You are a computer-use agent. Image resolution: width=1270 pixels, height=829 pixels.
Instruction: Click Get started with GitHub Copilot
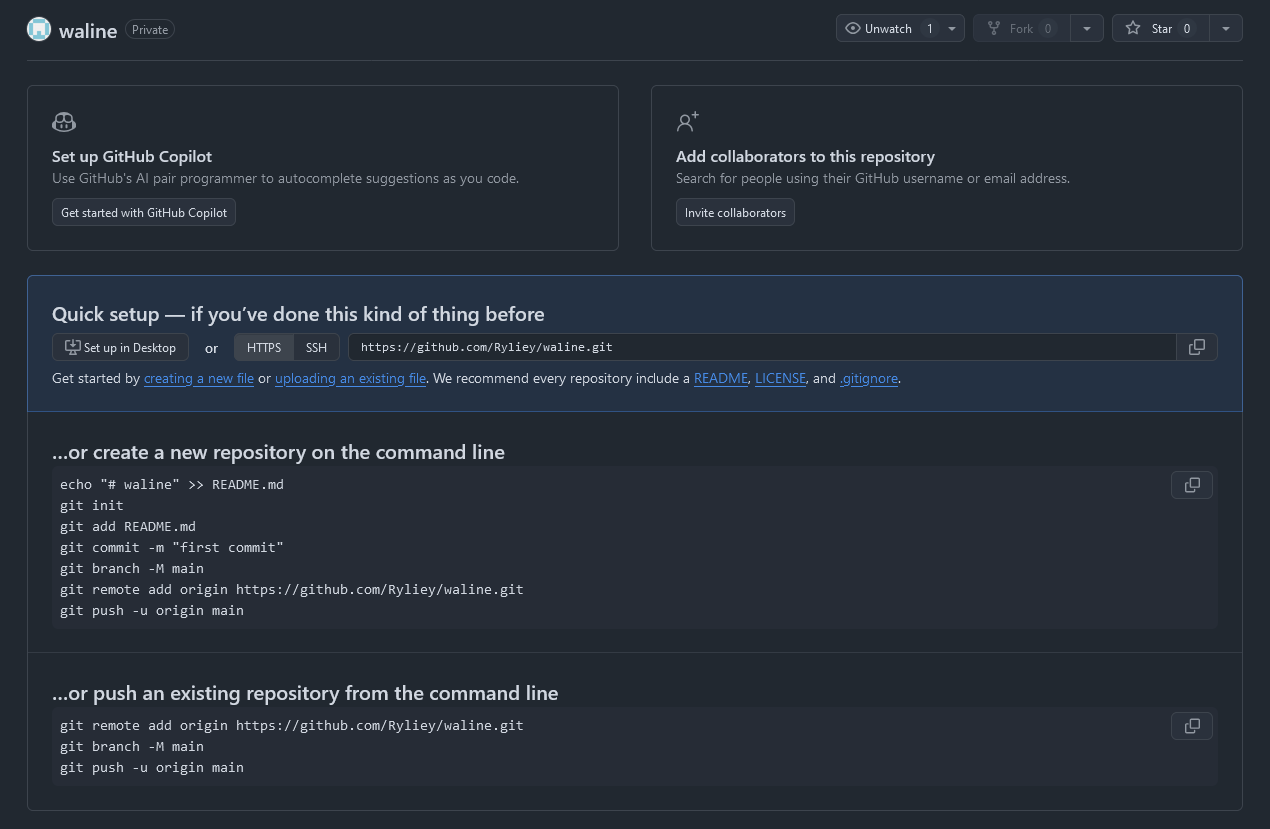143,212
